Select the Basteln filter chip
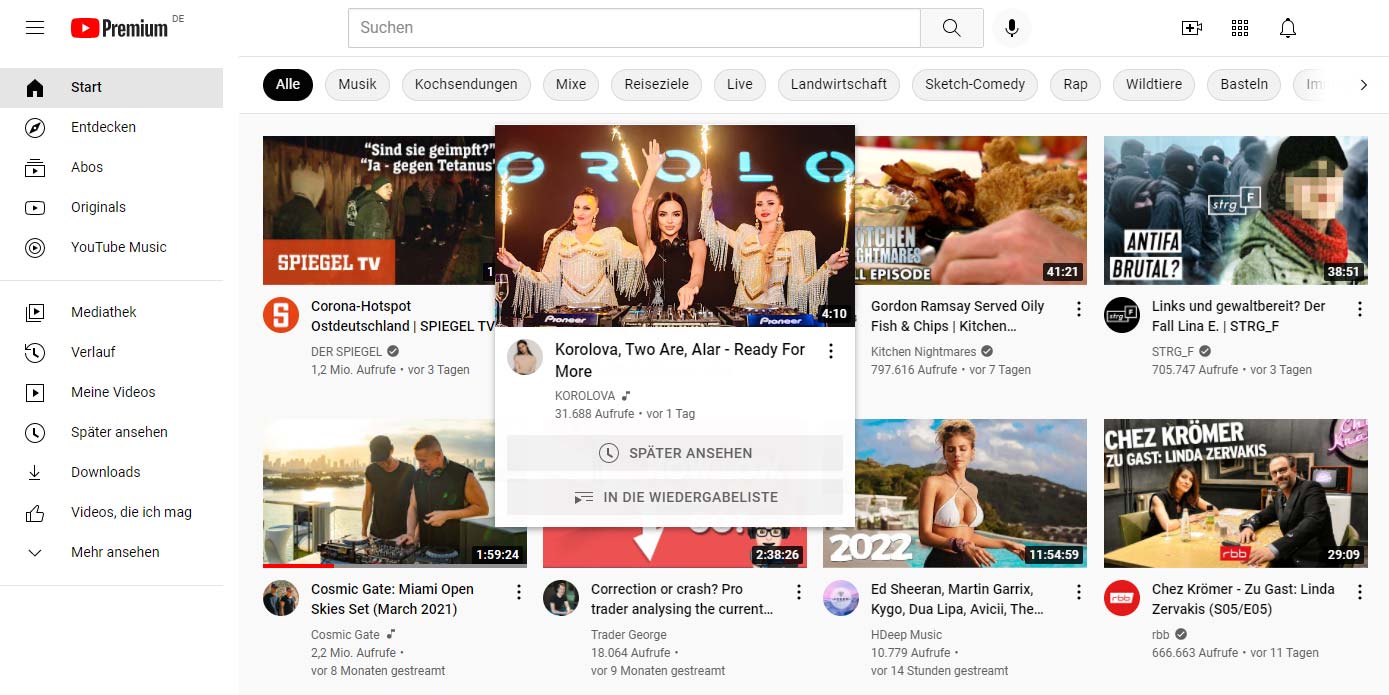This screenshot has width=1389, height=695. [x=1244, y=84]
